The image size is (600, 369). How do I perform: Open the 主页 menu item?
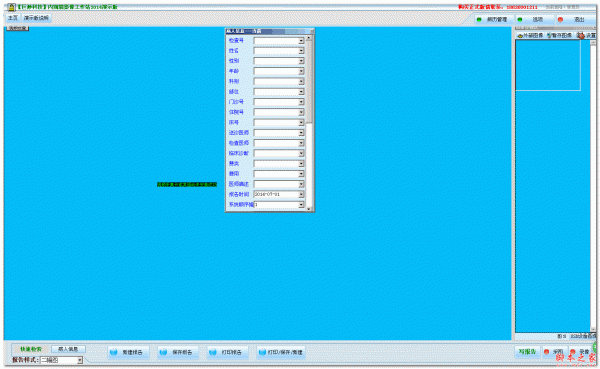(13, 18)
